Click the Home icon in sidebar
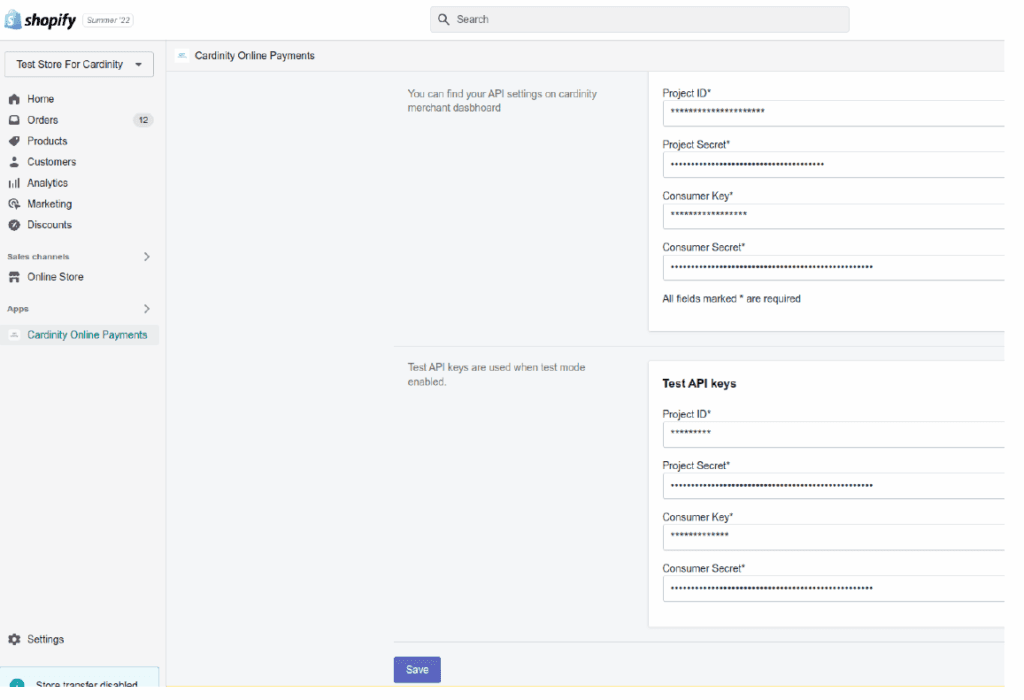The height and width of the screenshot is (700, 1024). 14,99
